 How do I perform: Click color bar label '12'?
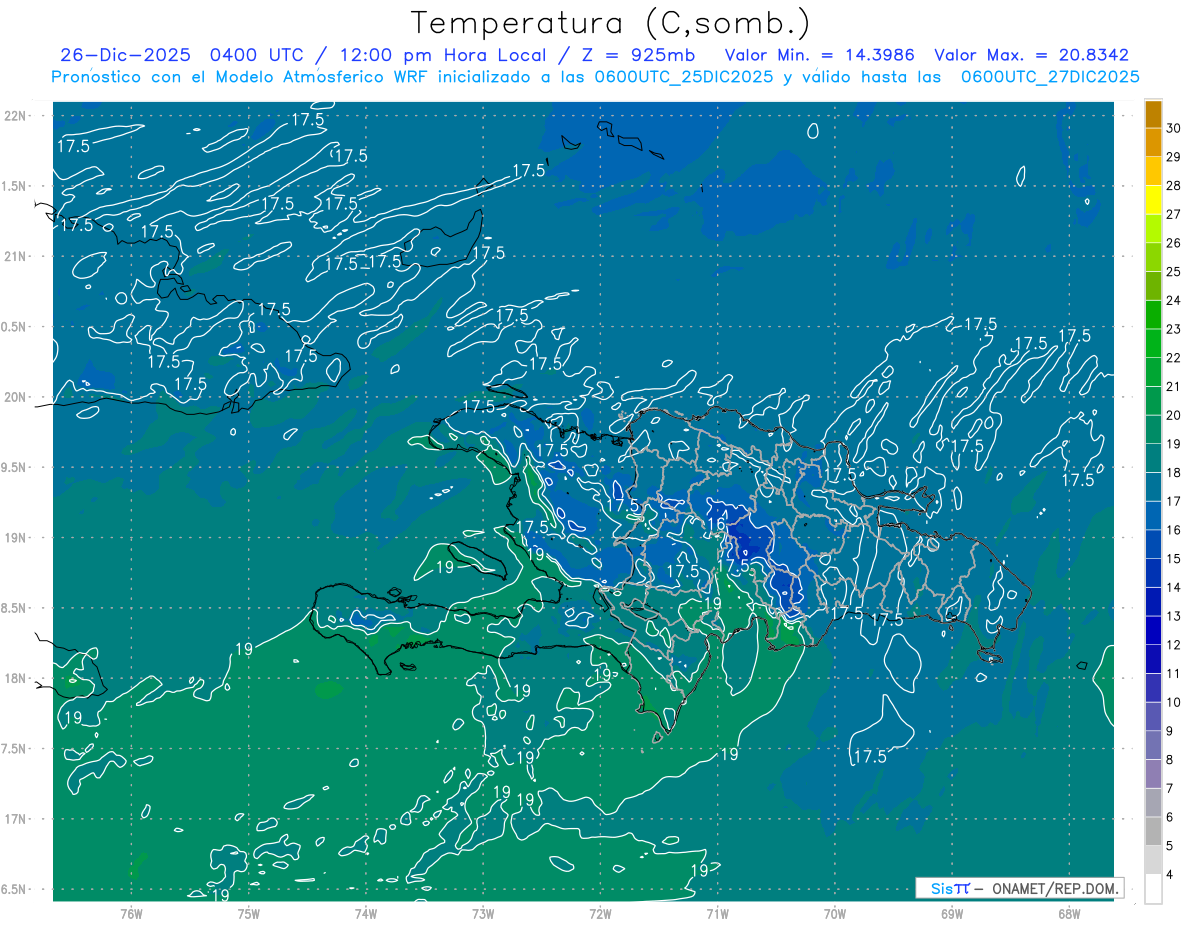click(x=1174, y=645)
